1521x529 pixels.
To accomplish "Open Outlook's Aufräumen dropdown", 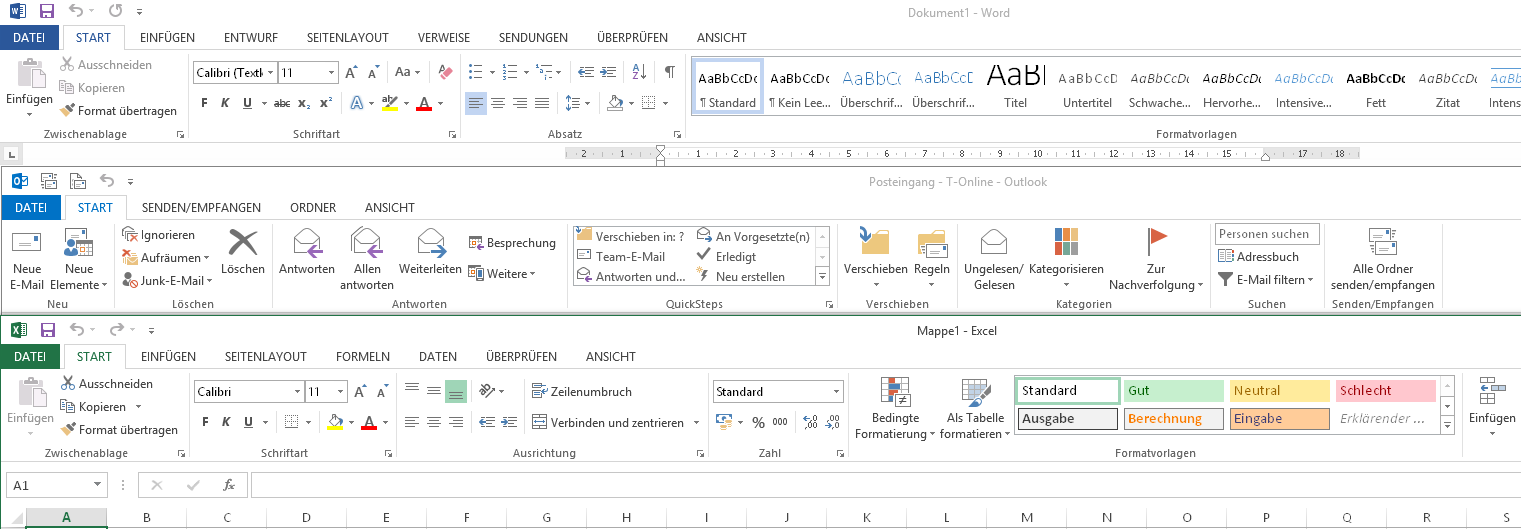I will point(167,258).
